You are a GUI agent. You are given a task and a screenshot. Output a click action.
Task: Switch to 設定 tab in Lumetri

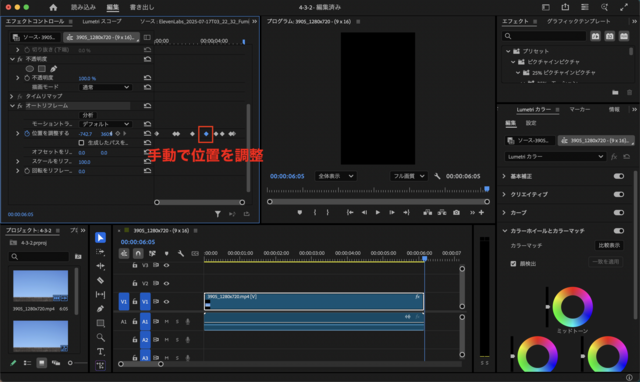[x=531, y=123]
